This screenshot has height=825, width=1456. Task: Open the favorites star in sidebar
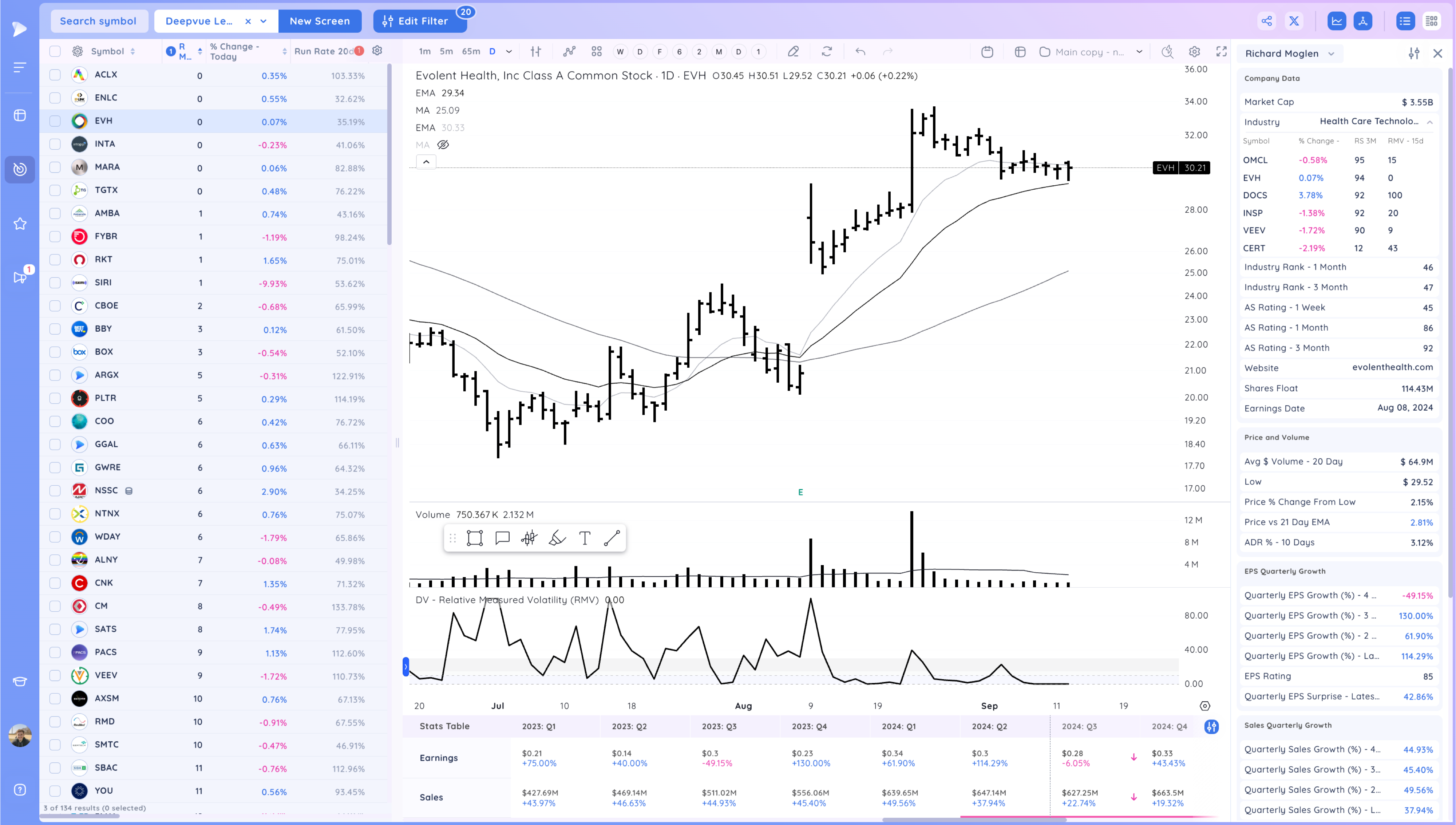20,224
